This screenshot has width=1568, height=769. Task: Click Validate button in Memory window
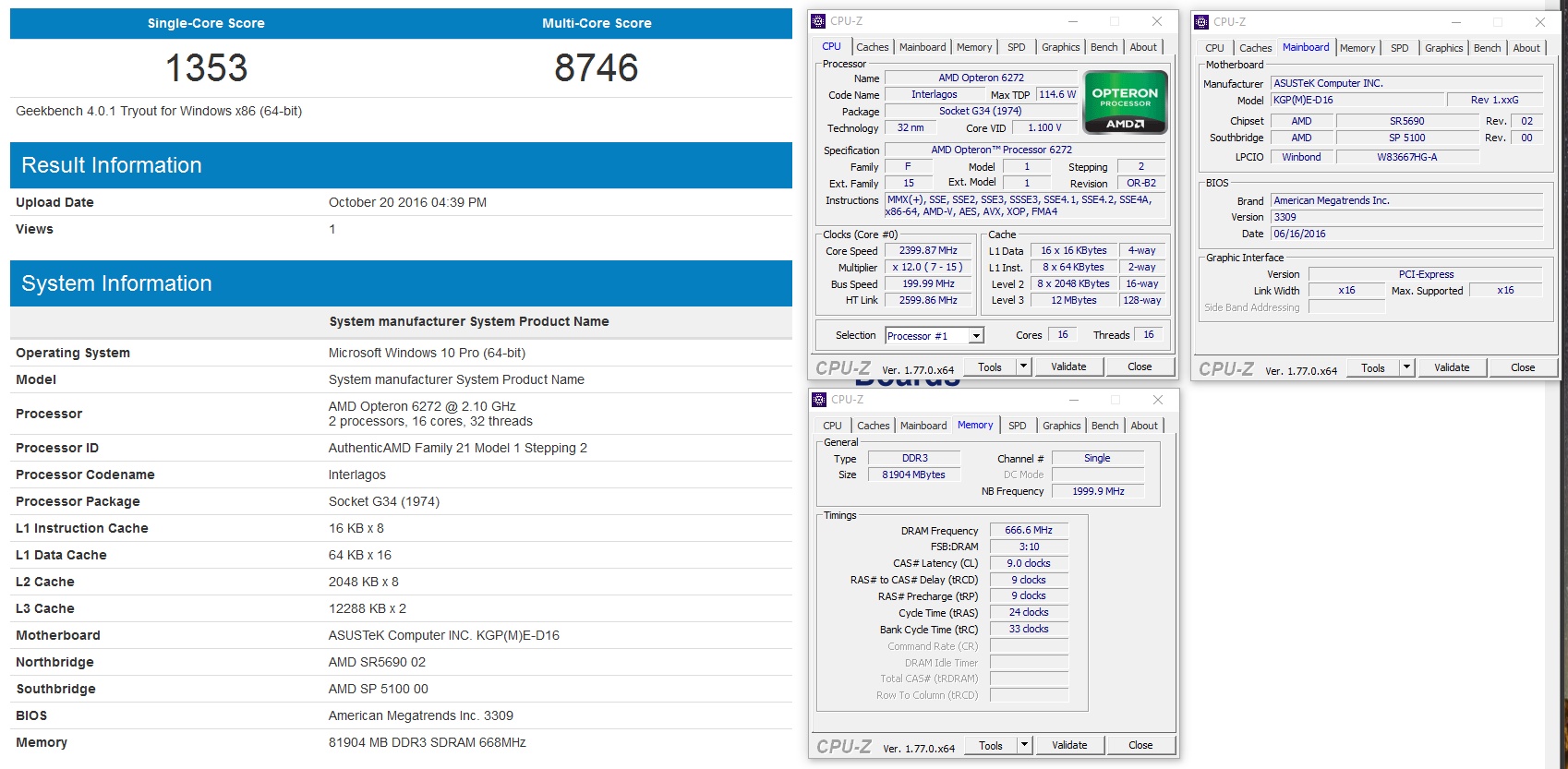(x=1069, y=745)
